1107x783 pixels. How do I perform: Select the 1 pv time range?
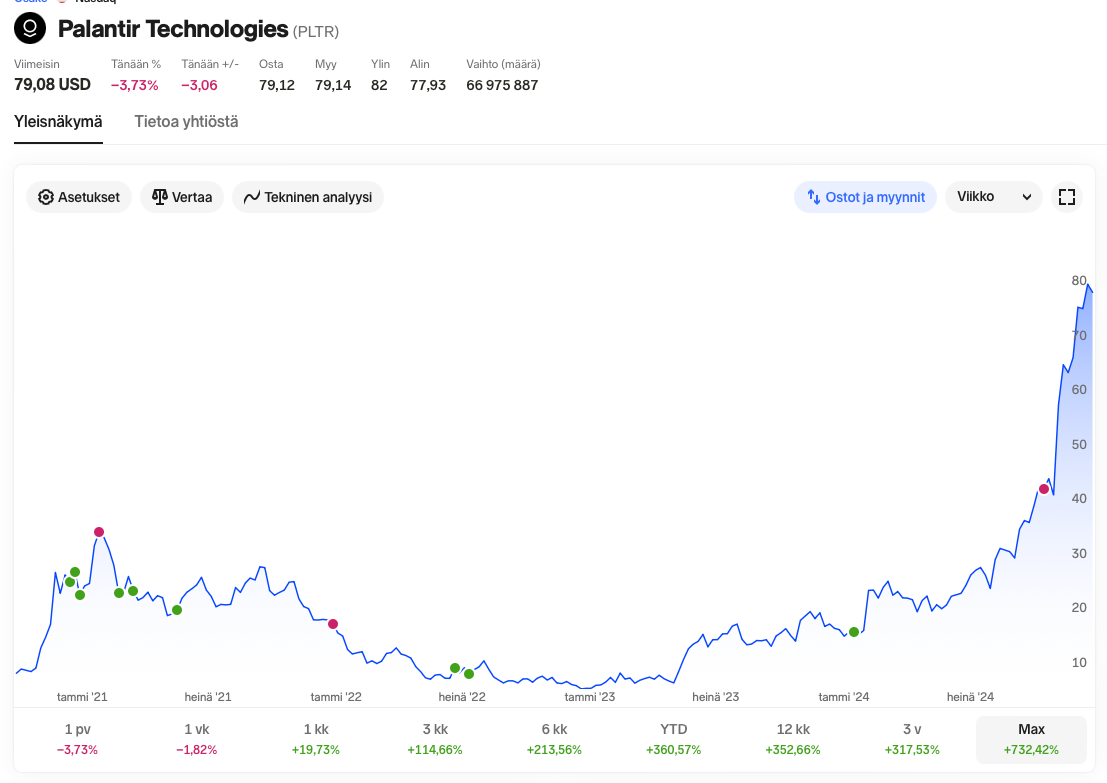point(78,739)
